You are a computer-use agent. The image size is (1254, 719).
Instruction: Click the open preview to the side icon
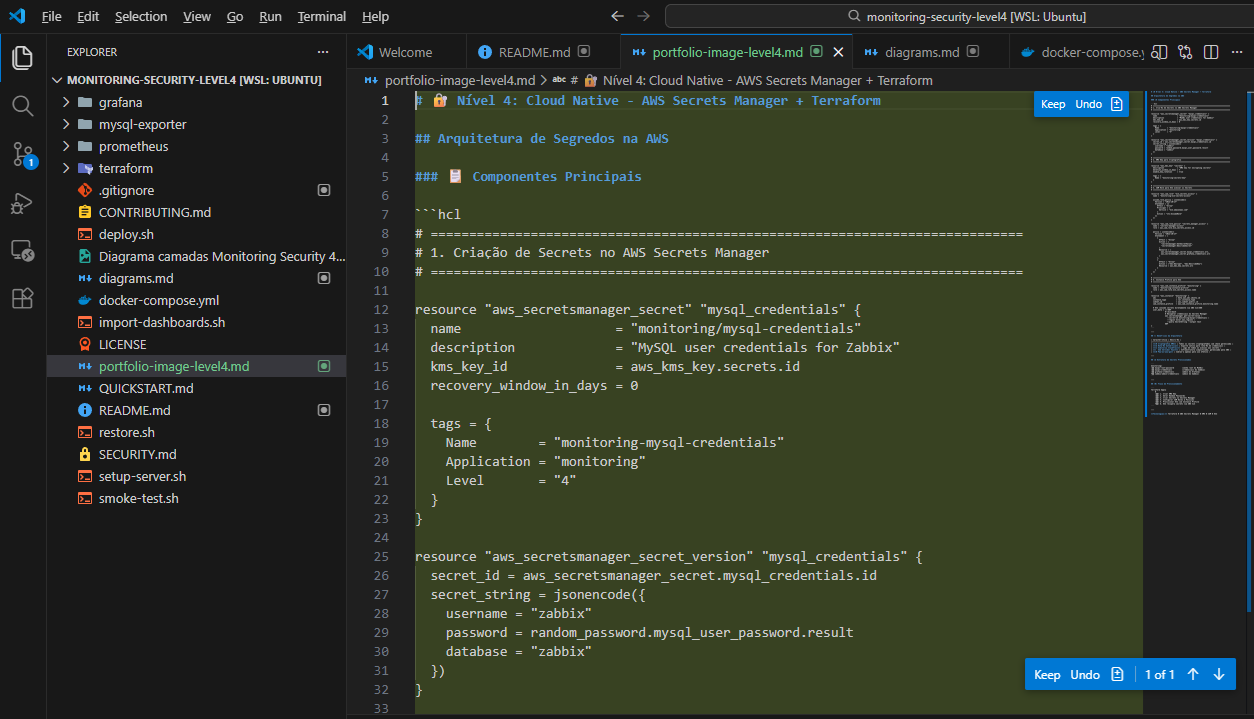(1160, 52)
